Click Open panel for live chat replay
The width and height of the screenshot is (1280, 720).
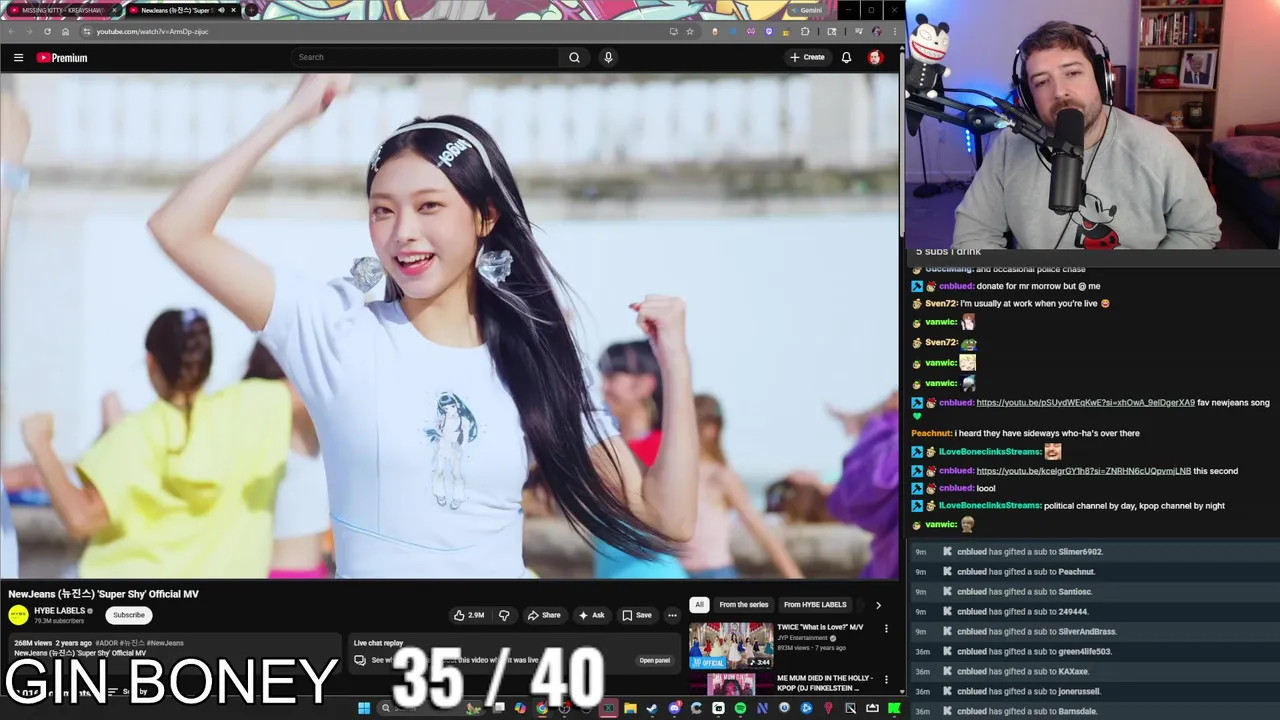pos(655,660)
